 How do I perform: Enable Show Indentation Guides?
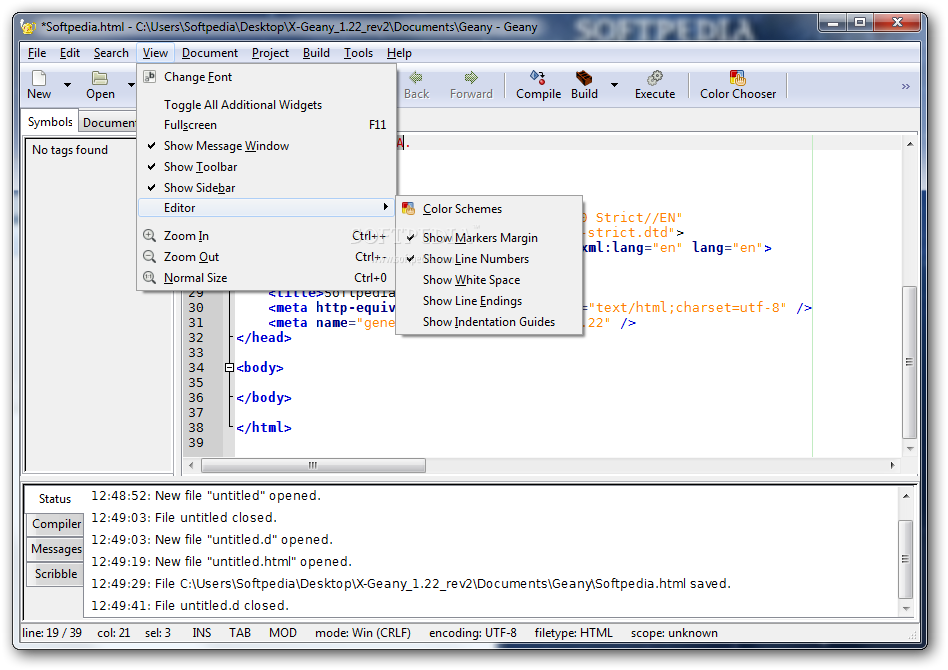coord(489,322)
